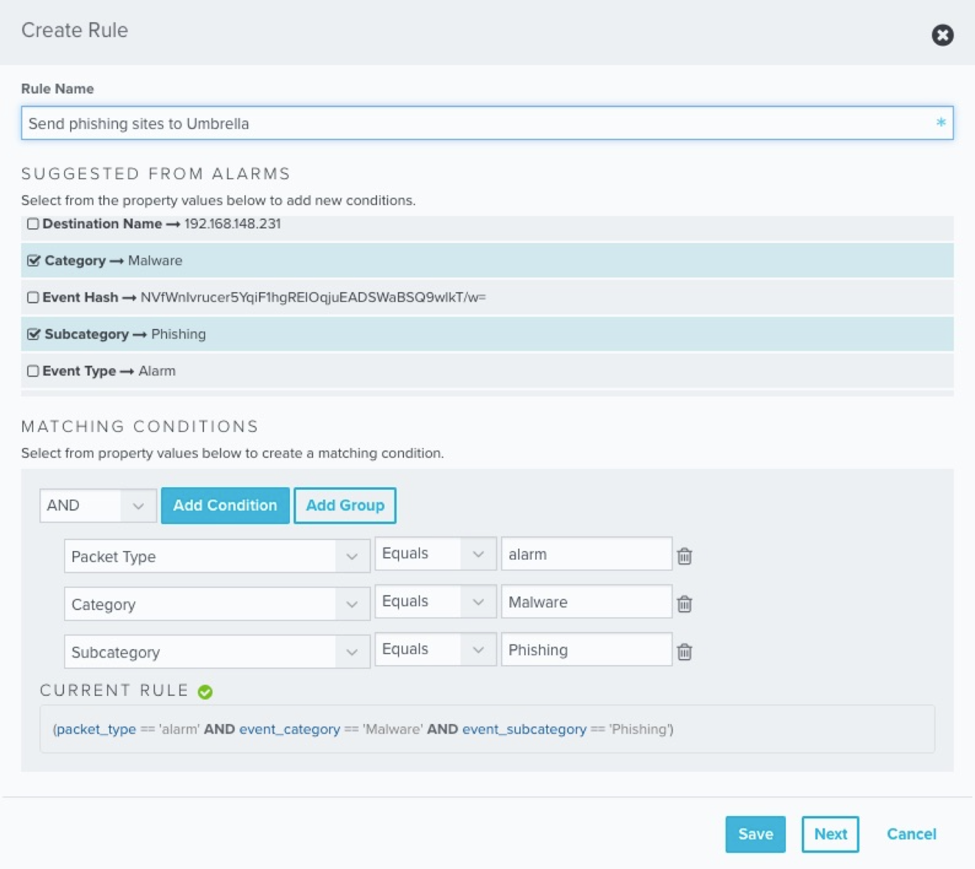The image size is (975, 869).
Task: Click Next to proceed
Action: click(x=830, y=833)
